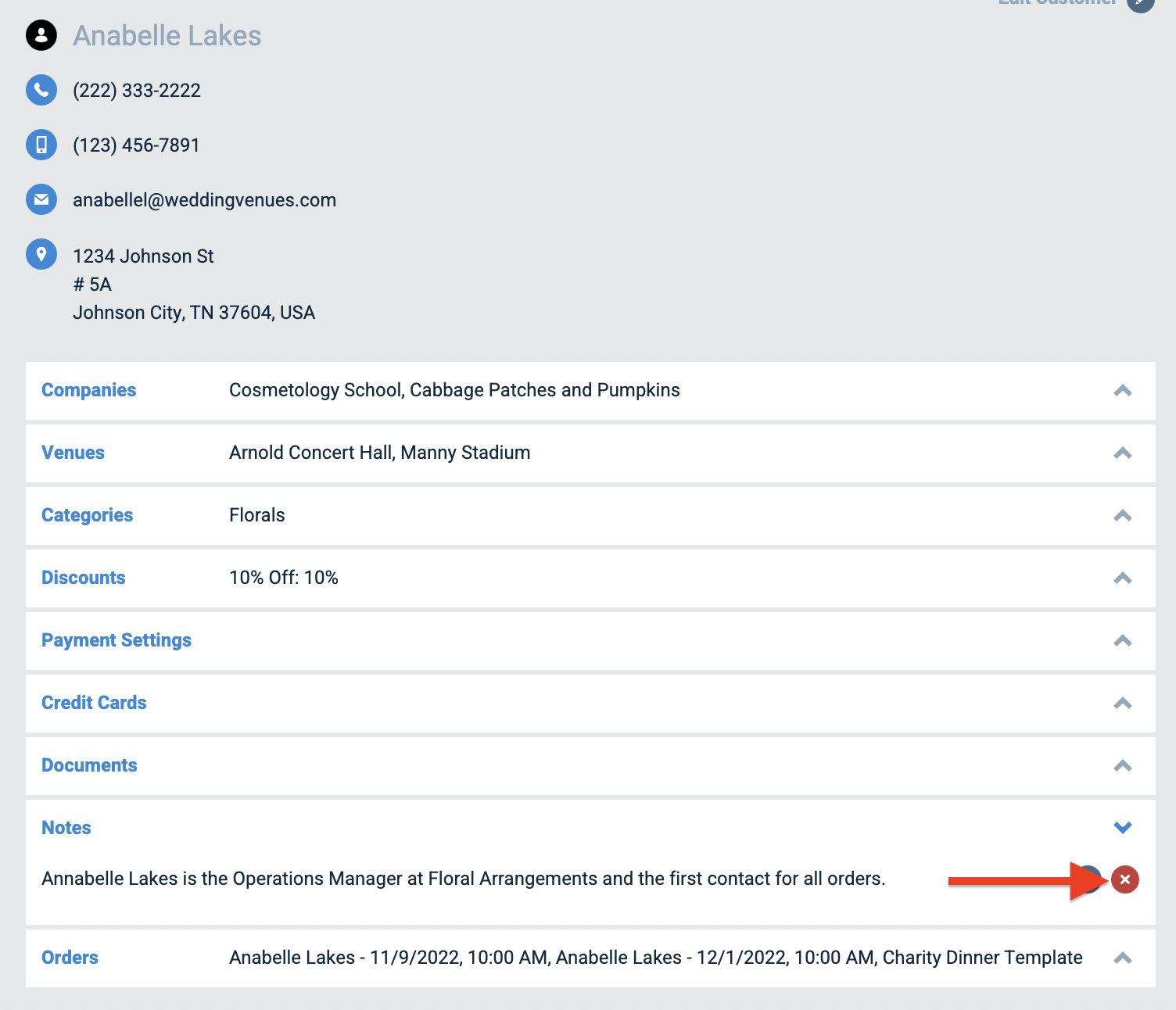Click the mobile phone icon next to (123) 456-7891
The image size is (1176, 1010).
[41, 145]
